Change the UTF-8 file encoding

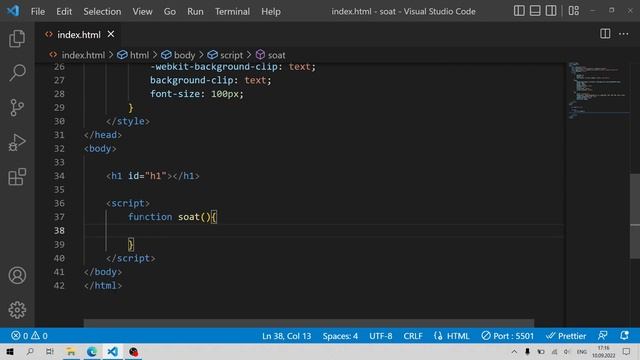380,336
